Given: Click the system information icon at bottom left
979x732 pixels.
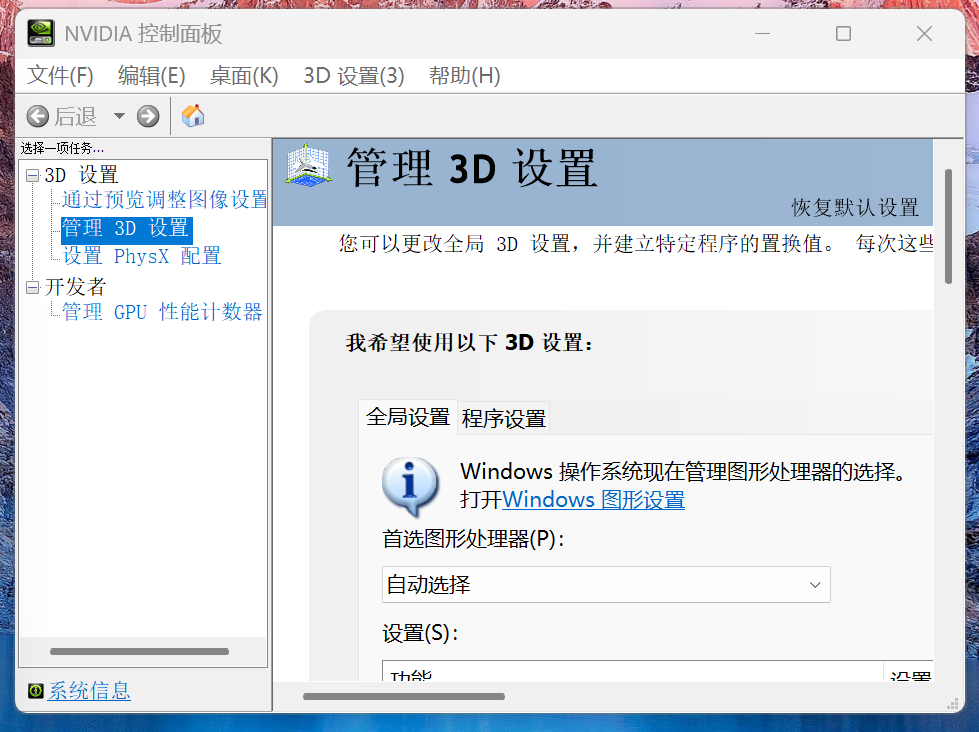Looking at the screenshot, I should 36,691.
